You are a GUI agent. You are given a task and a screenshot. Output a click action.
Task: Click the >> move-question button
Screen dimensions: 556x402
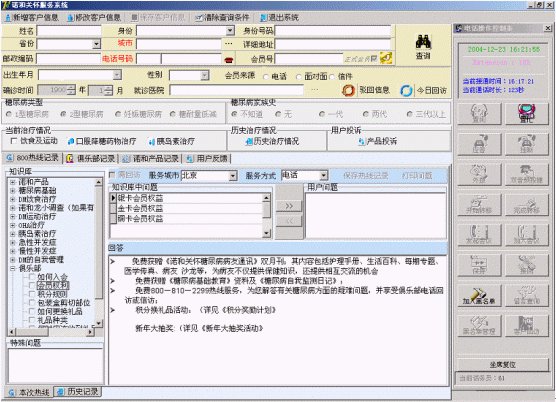pos(289,206)
